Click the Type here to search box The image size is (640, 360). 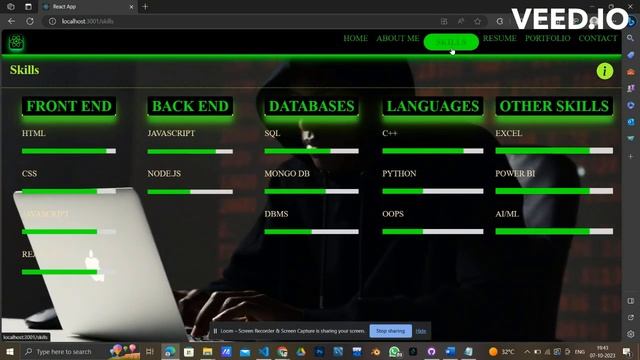coord(63,351)
